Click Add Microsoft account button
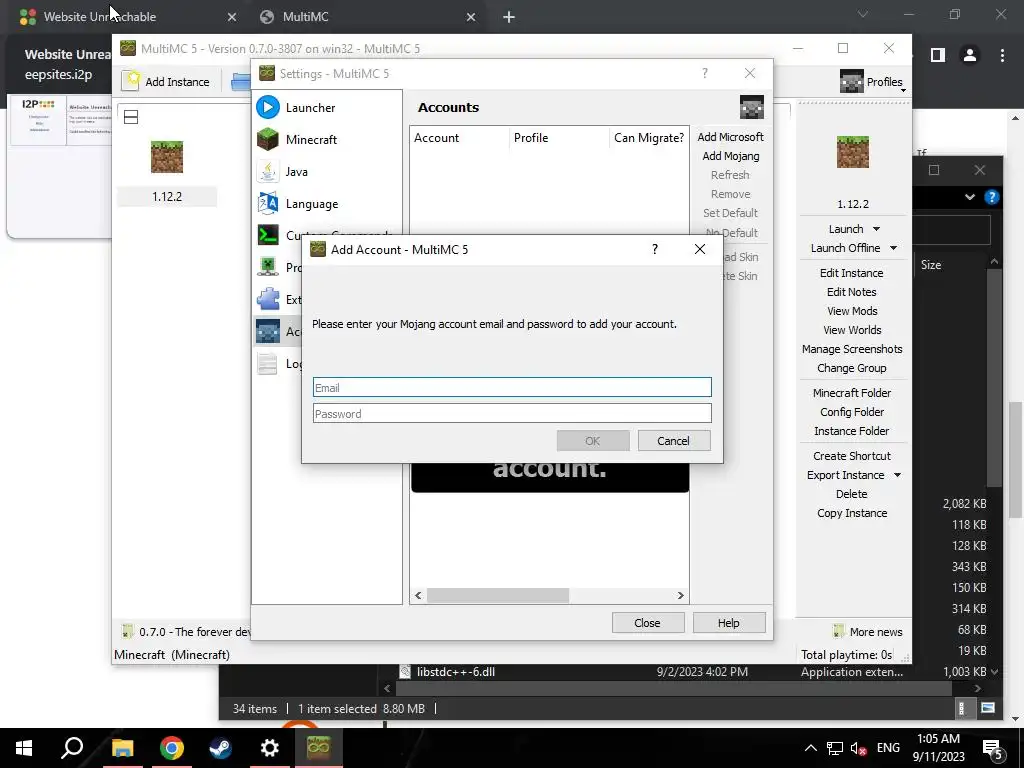Viewport: 1024px width, 768px height. point(730,137)
